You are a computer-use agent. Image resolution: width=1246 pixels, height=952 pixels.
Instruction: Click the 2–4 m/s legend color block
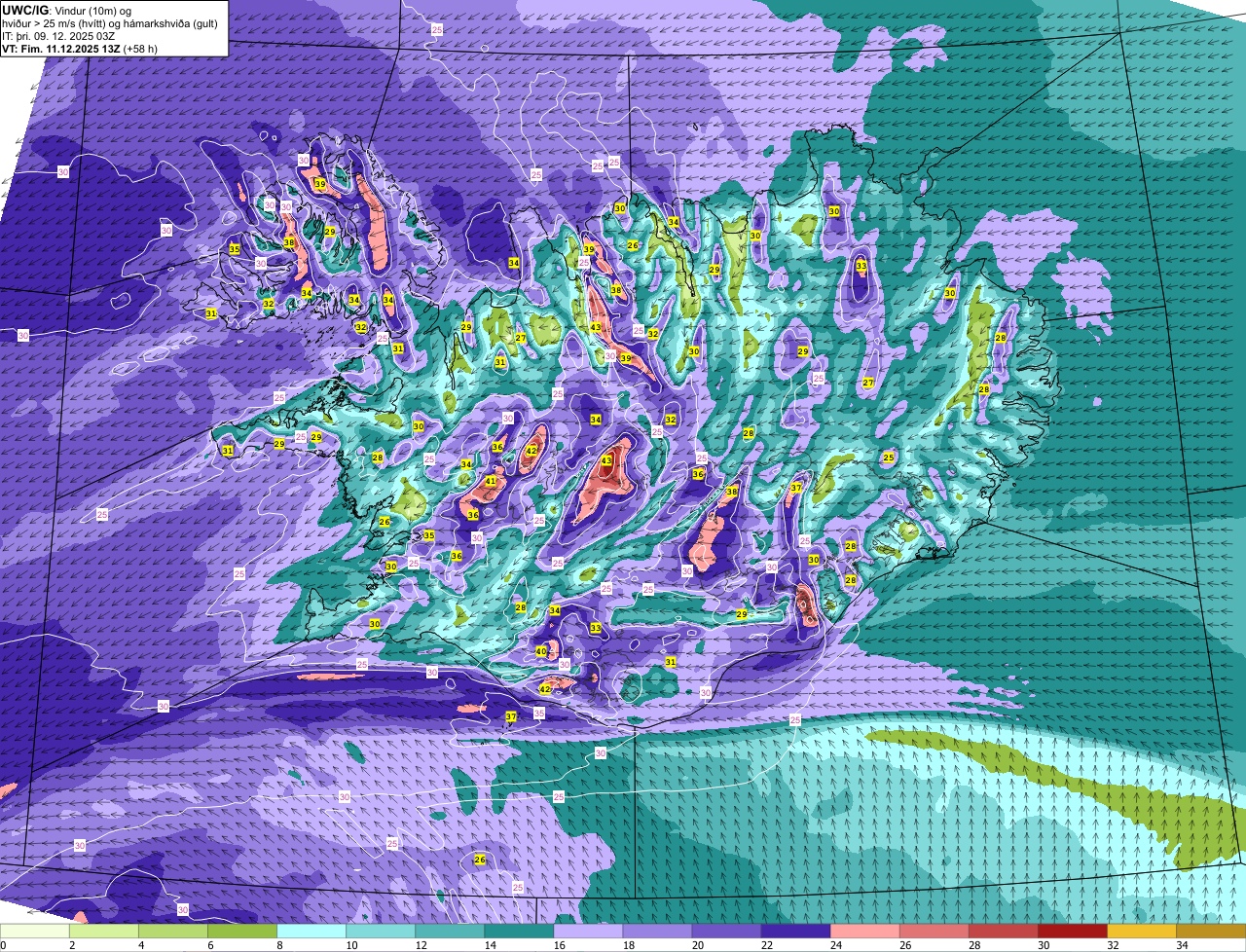tap(104, 932)
